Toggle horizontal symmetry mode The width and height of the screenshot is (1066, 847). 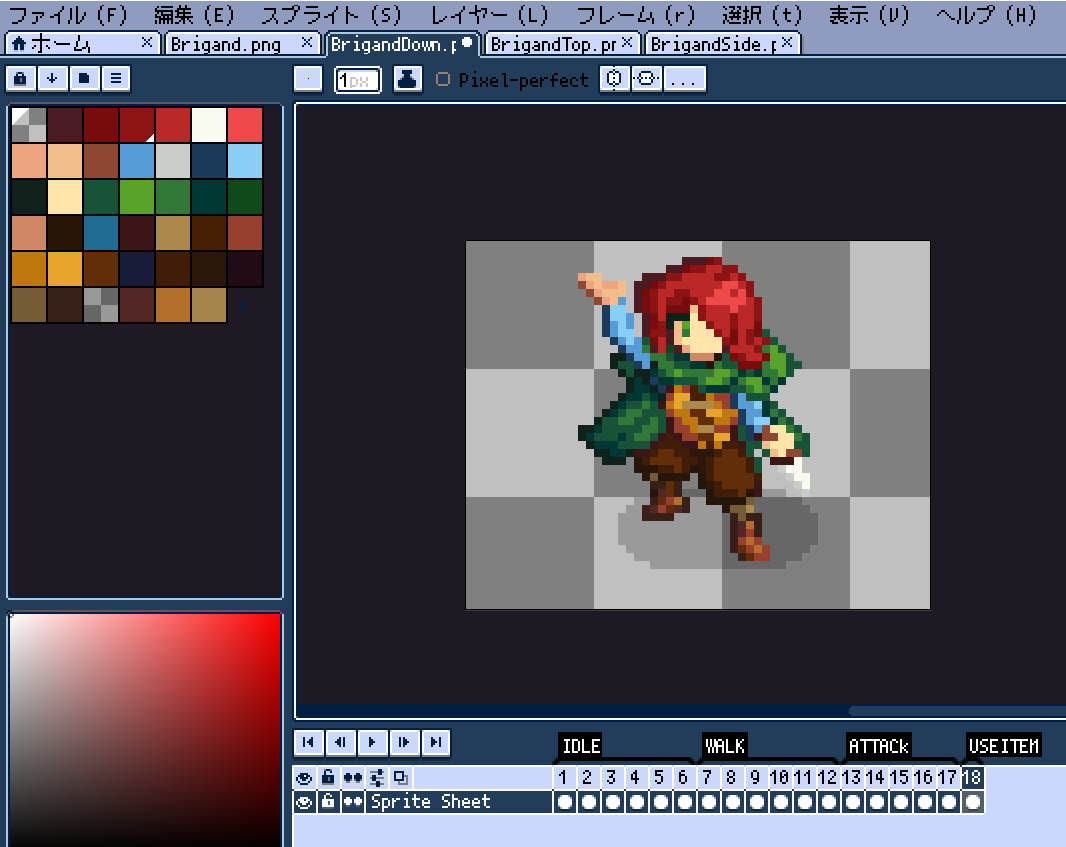point(614,79)
